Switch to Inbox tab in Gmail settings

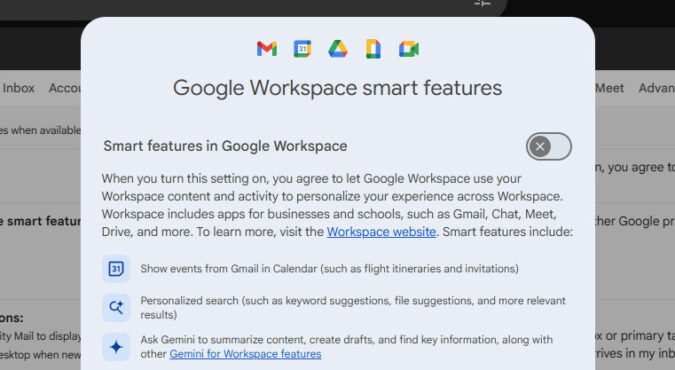(18, 88)
